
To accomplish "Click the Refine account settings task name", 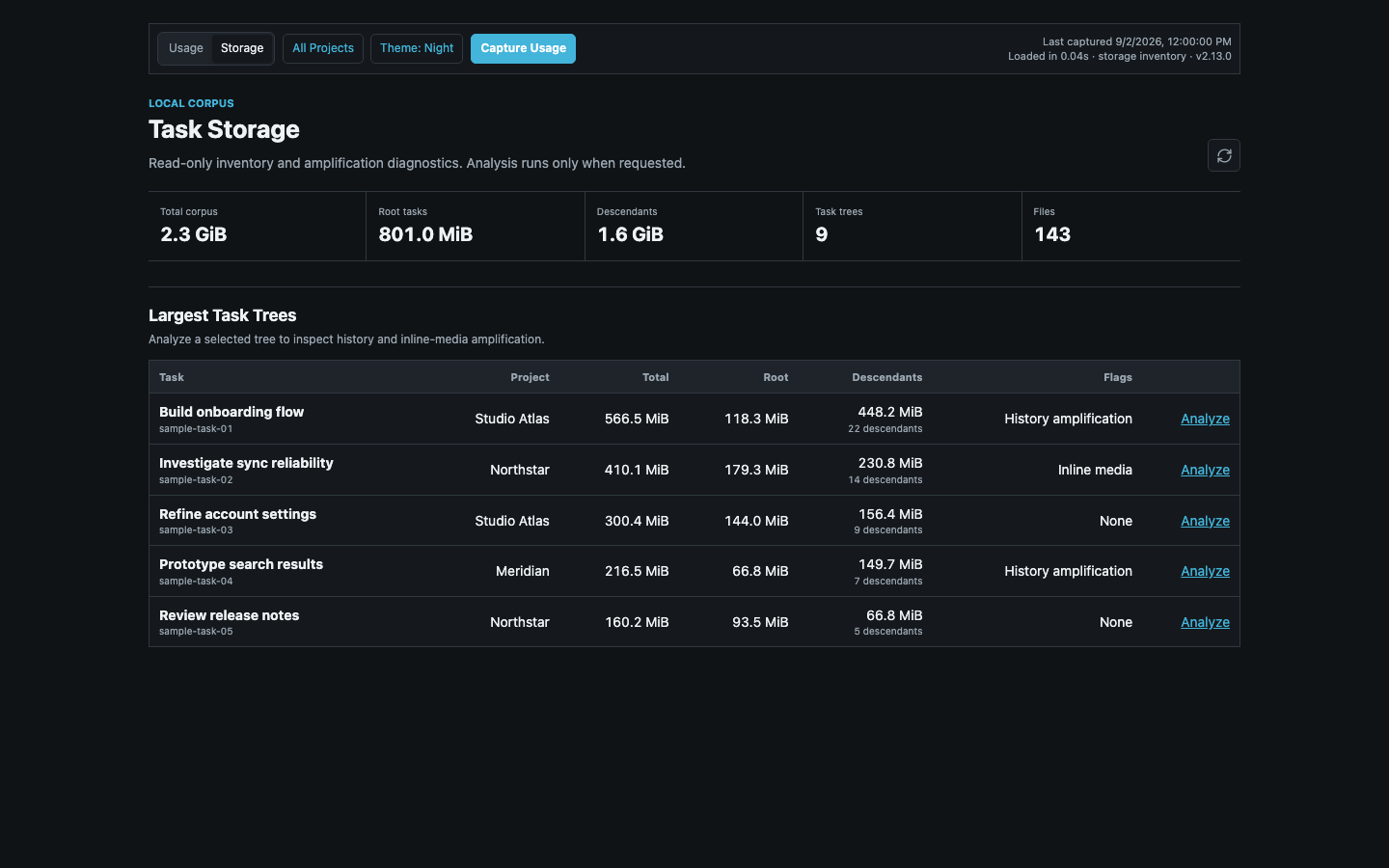I will click(x=237, y=514).
